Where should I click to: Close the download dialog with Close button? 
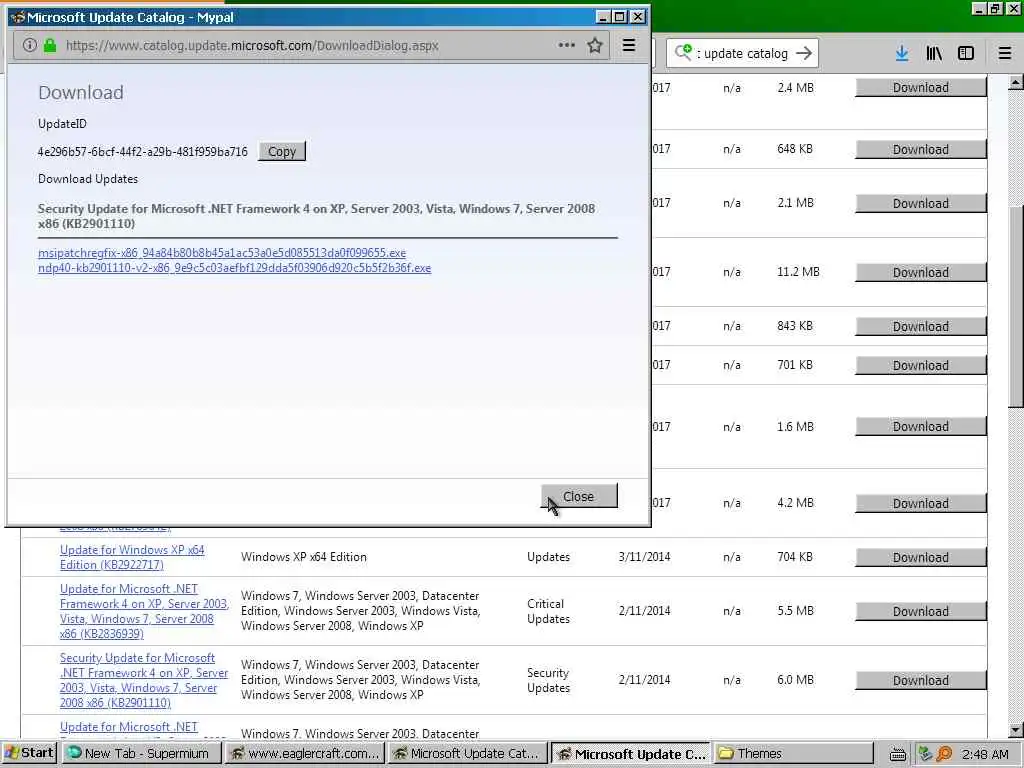click(x=579, y=496)
